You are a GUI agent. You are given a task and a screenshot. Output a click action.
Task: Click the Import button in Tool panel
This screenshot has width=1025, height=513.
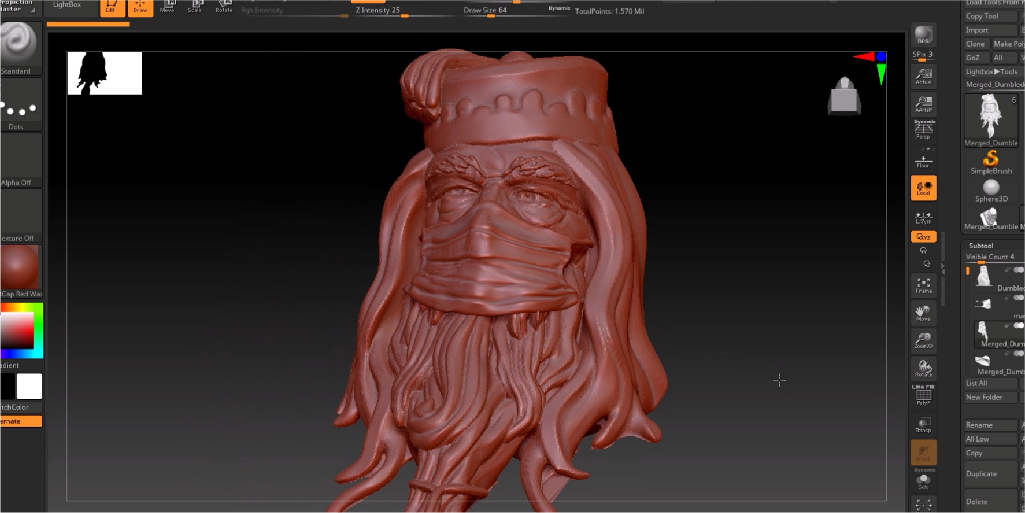tap(991, 30)
